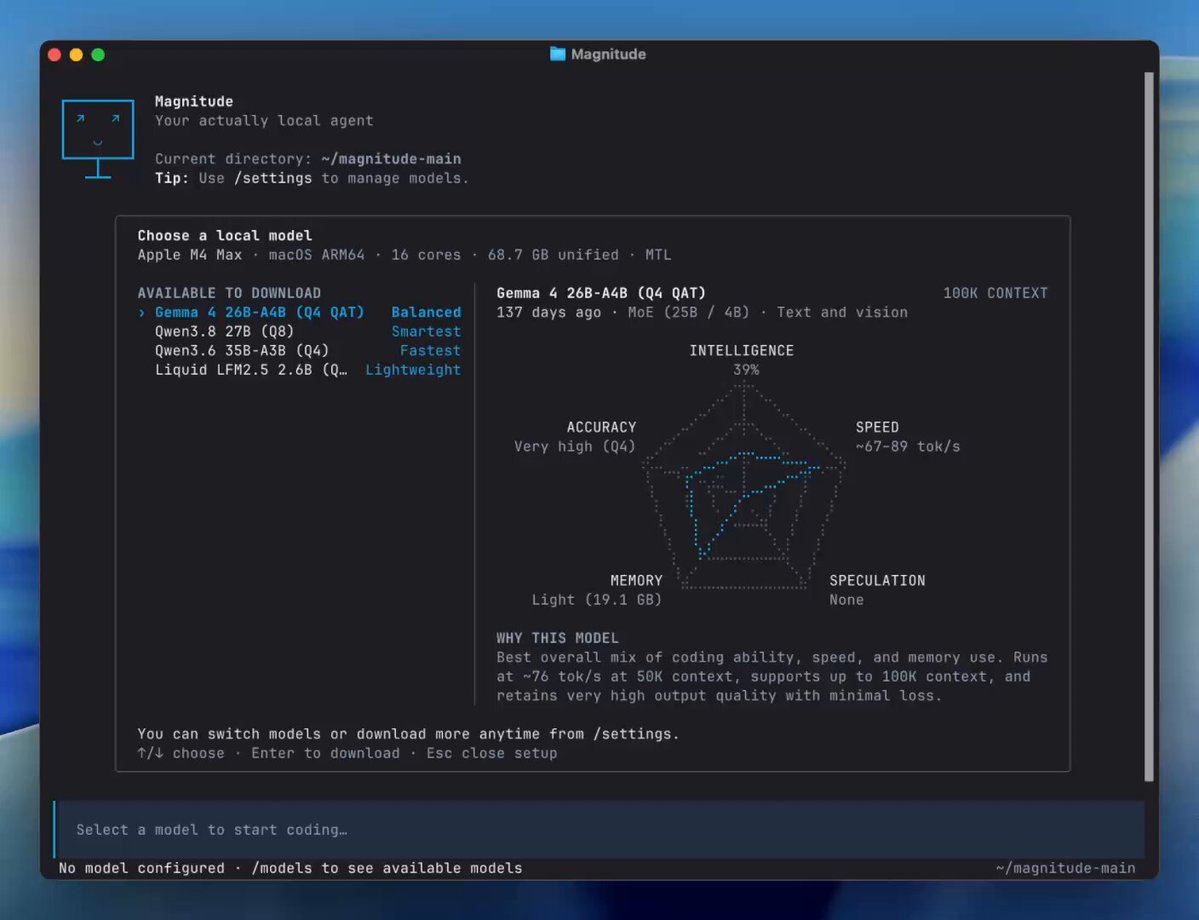Click the 'You can switch models' info line
This screenshot has width=1199, height=920.
pos(408,734)
